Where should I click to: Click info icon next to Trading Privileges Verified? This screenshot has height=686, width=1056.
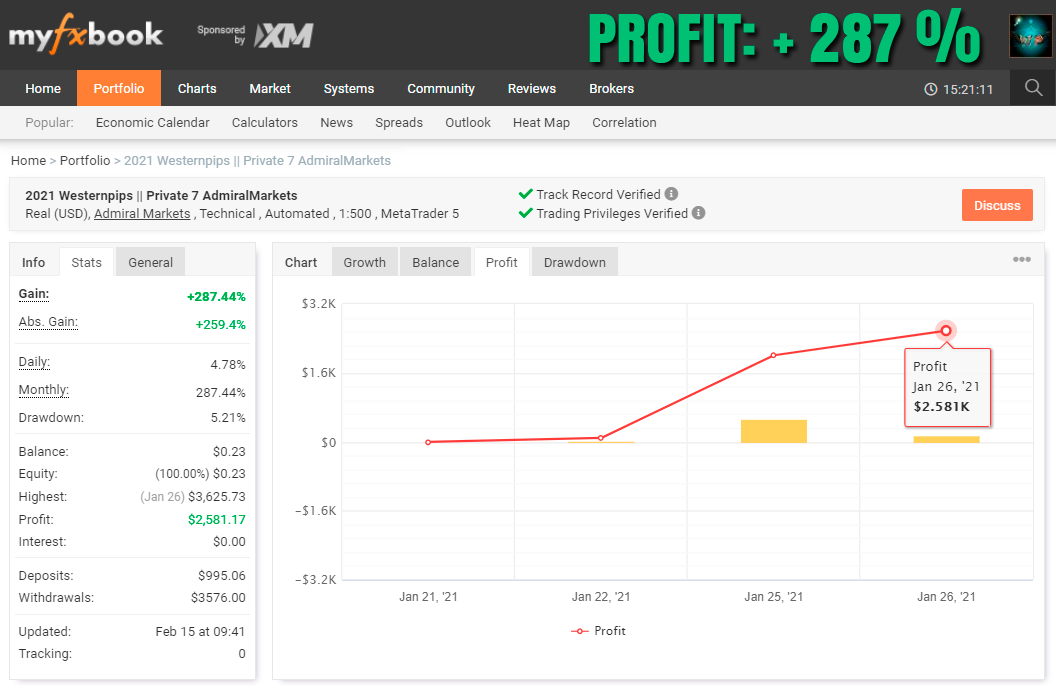tap(698, 213)
